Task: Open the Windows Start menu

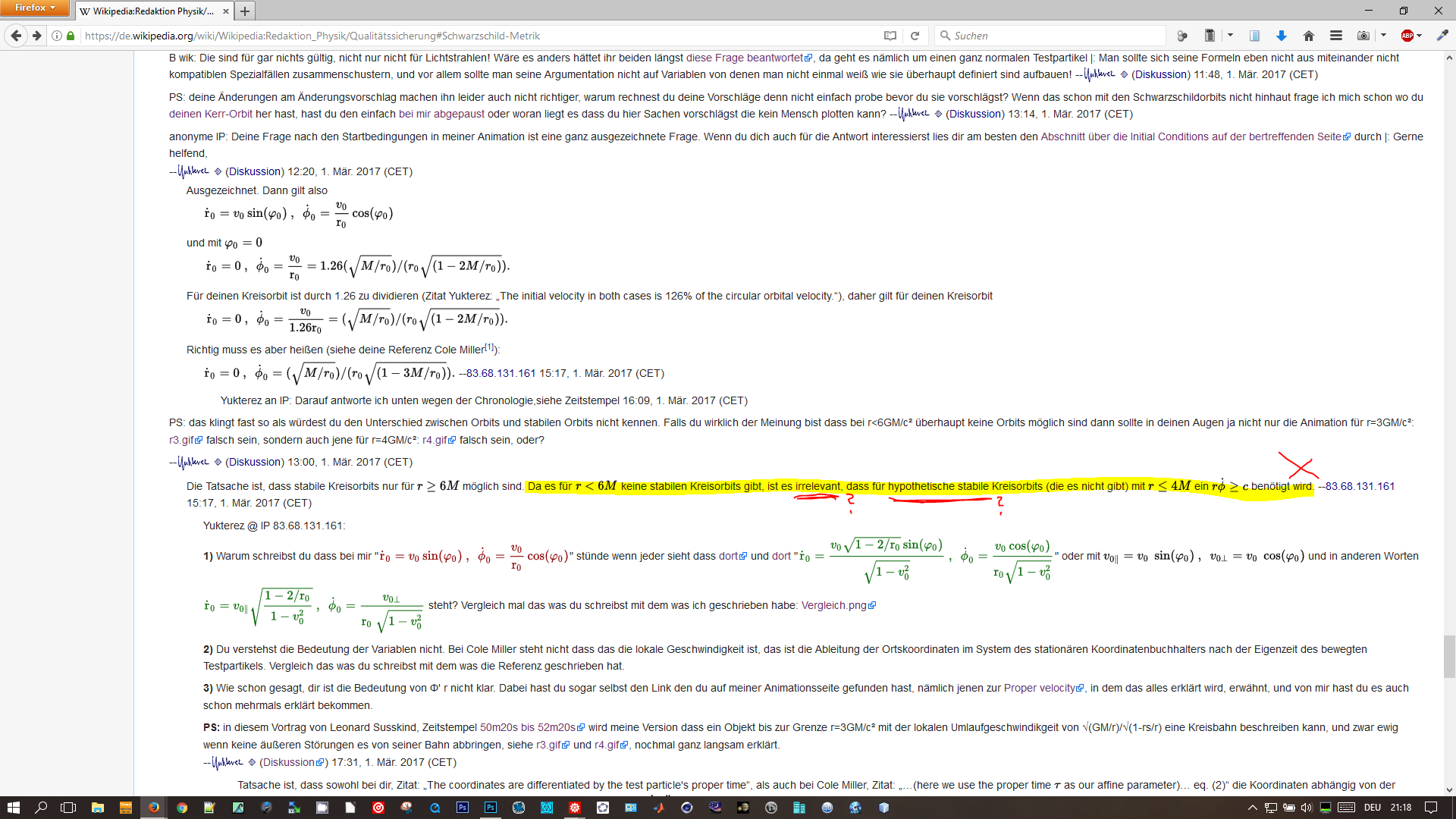Action: 13,808
